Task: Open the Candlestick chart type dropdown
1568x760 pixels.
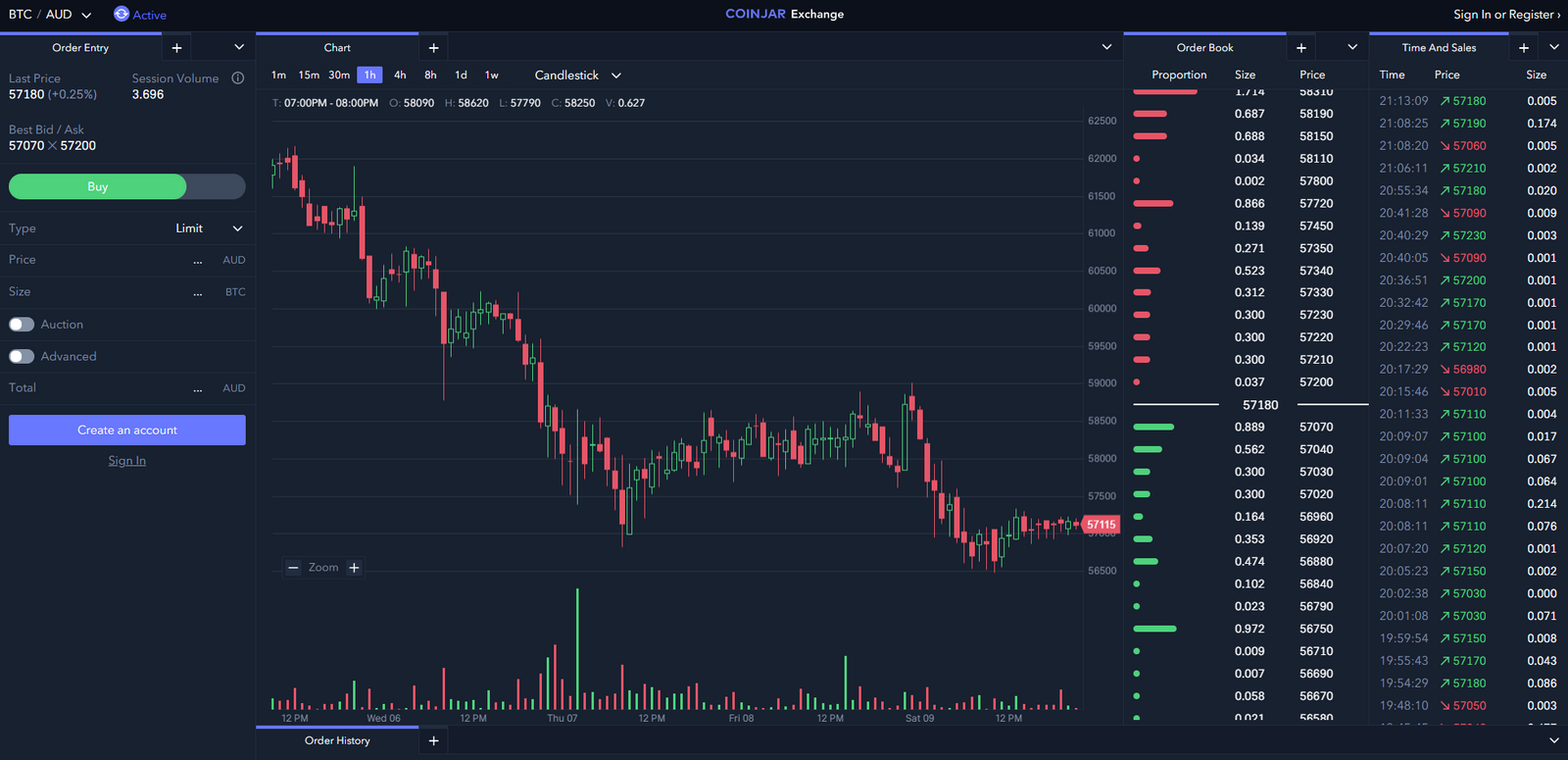Action: click(x=578, y=76)
